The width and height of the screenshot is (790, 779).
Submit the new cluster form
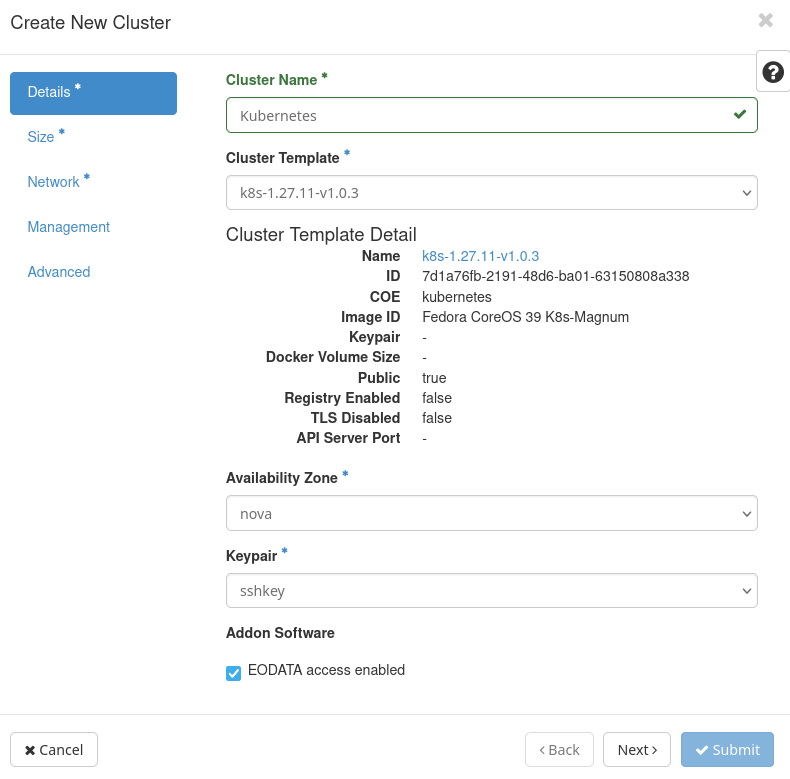[x=727, y=750]
